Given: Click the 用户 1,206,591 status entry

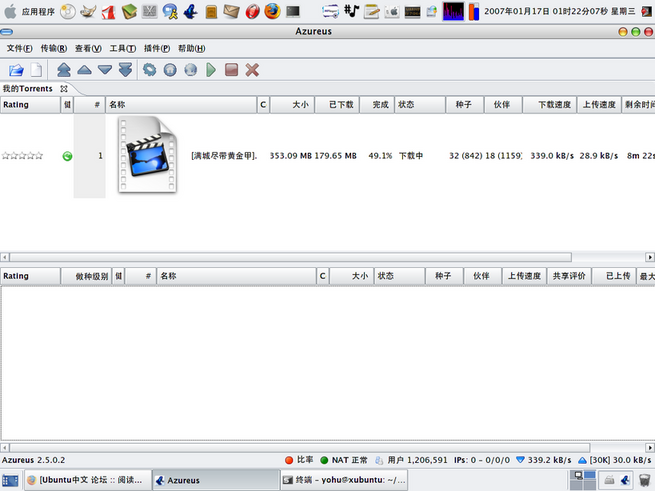Looking at the screenshot, I should [411, 460].
